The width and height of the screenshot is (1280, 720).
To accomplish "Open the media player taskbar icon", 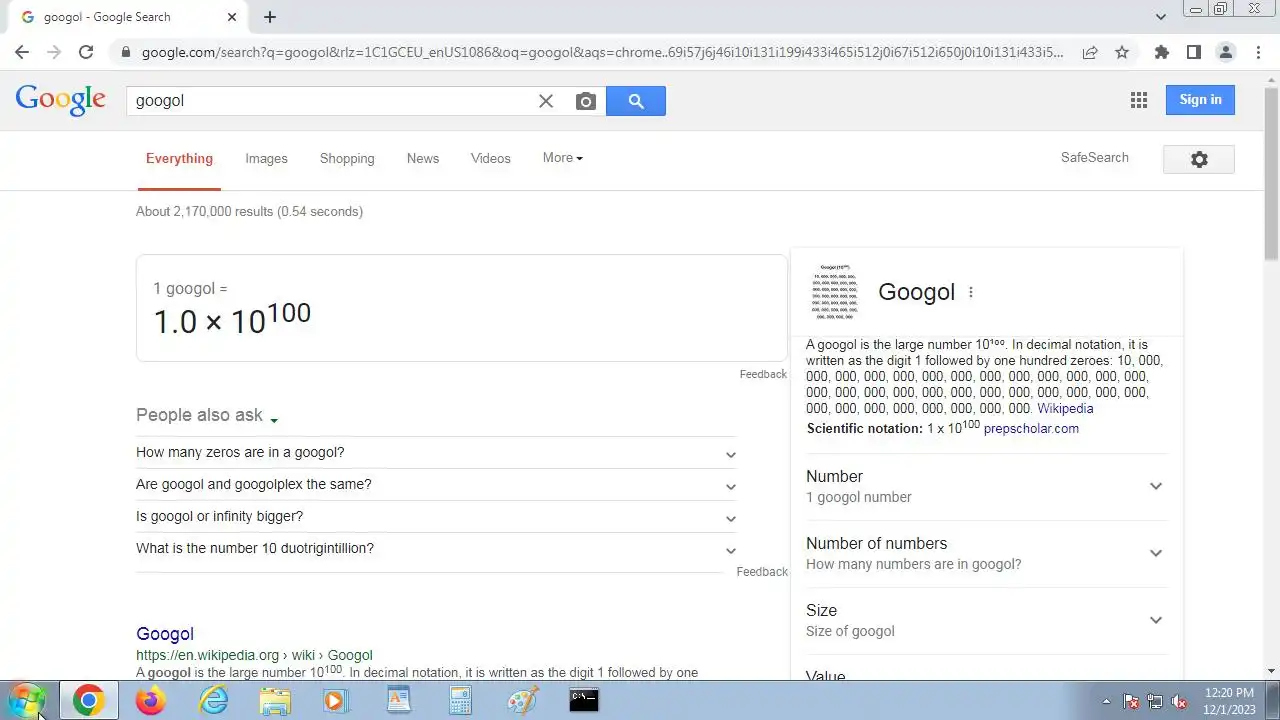I will tap(336, 701).
